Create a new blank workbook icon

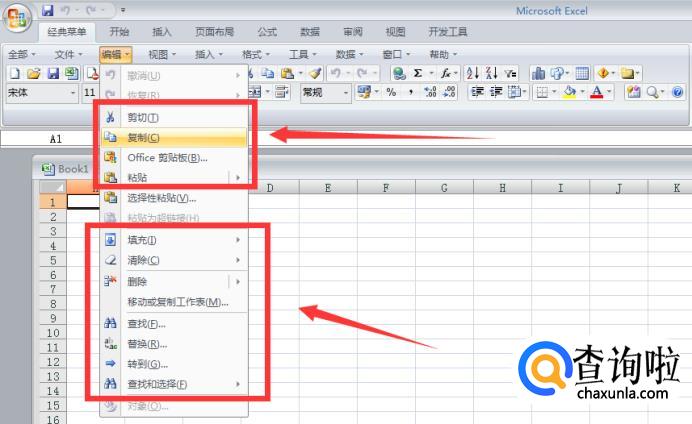[x=15, y=73]
